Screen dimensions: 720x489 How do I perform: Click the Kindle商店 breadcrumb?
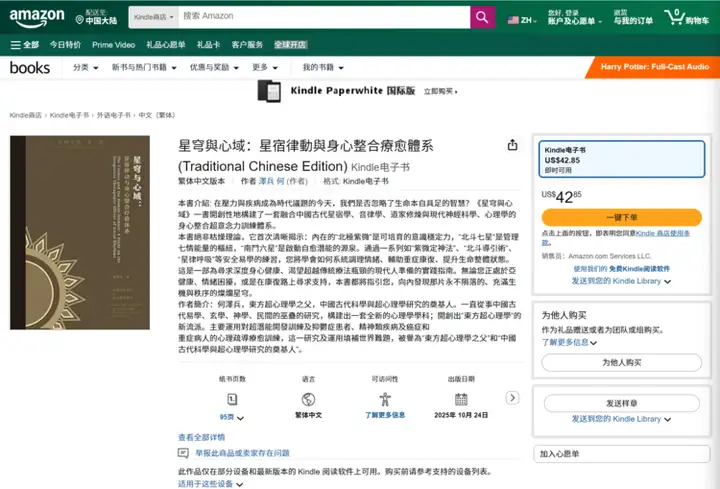point(26,115)
